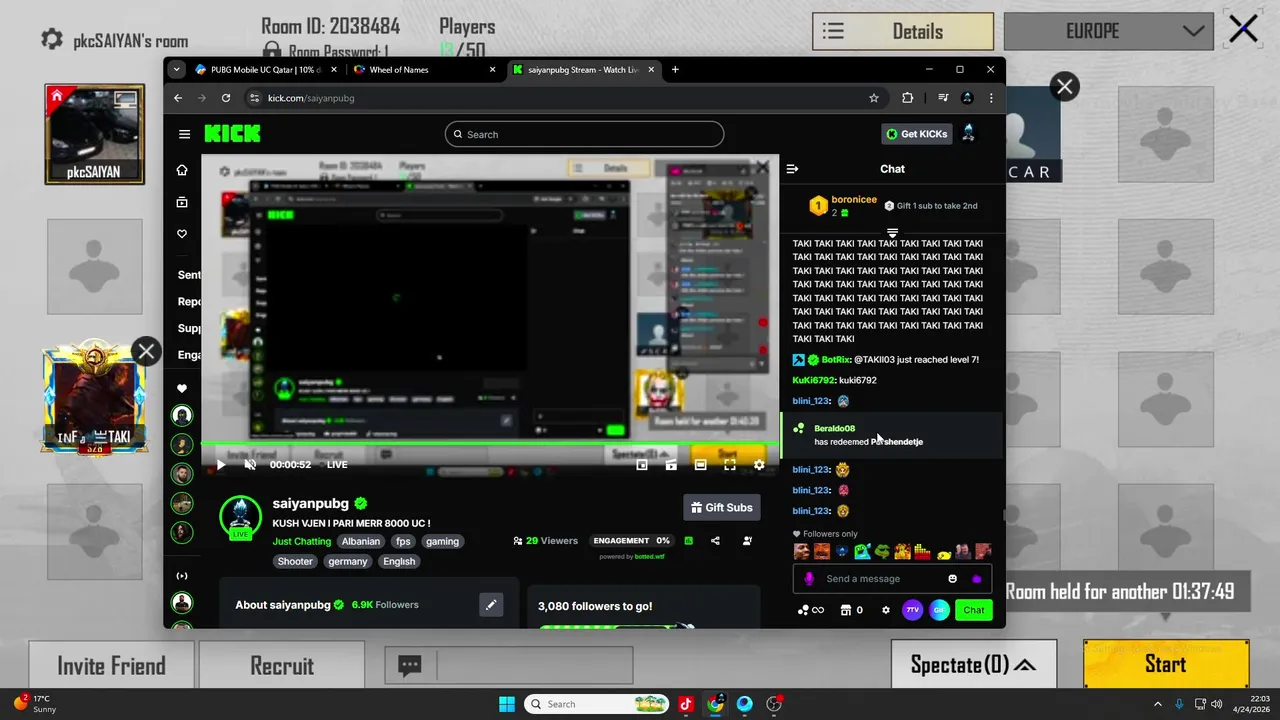Screen dimensions: 1280x720
Task: Click the green Chat send button
Action: click(974, 610)
